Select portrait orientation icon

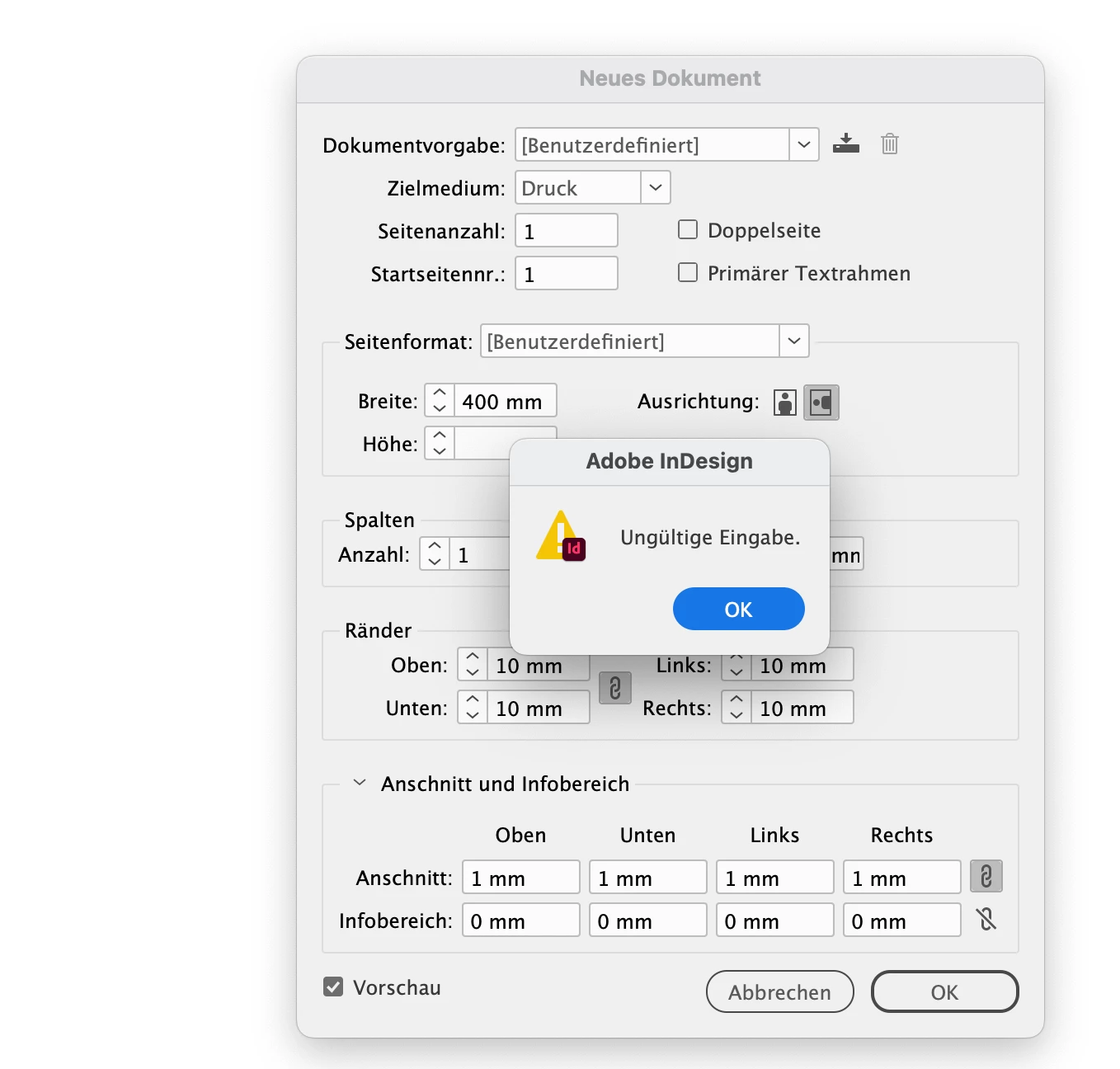pyautogui.click(x=784, y=403)
